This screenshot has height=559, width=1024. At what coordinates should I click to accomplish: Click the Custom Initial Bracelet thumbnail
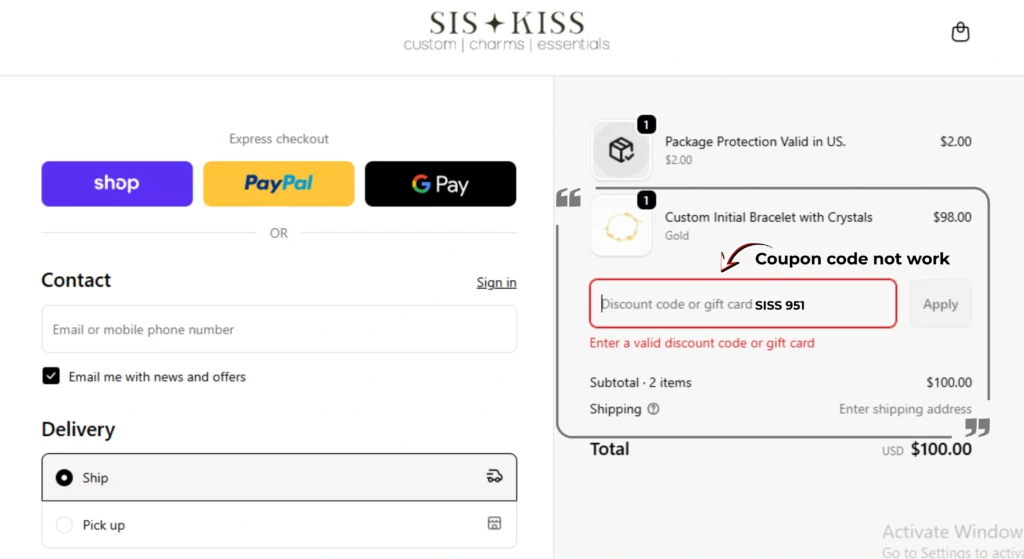(621, 226)
